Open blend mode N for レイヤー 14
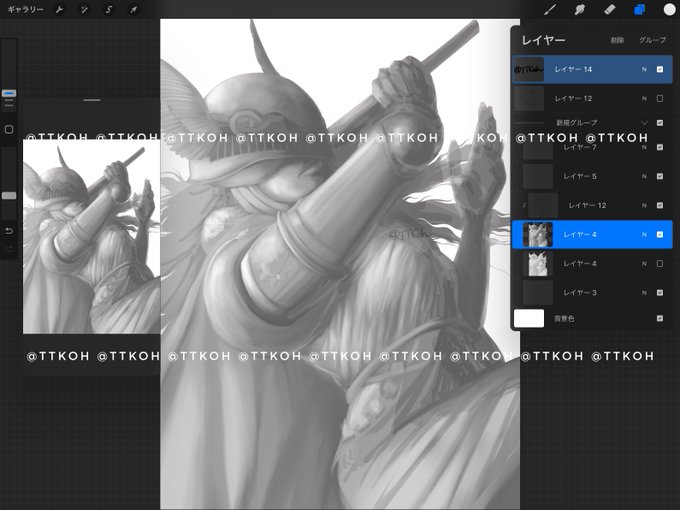The width and height of the screenshot is (680, 510). [x=644, y=69]
